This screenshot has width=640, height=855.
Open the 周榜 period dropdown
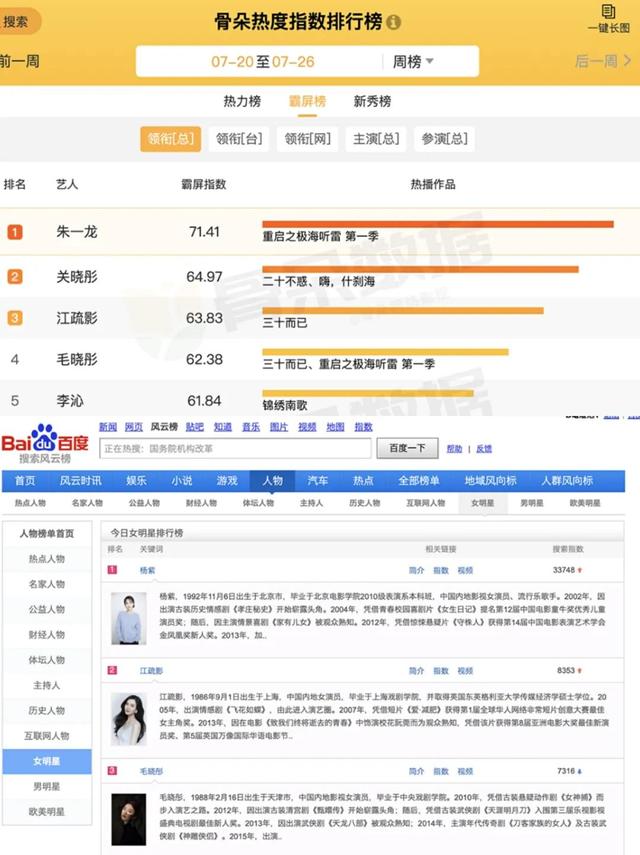point(413,62)
